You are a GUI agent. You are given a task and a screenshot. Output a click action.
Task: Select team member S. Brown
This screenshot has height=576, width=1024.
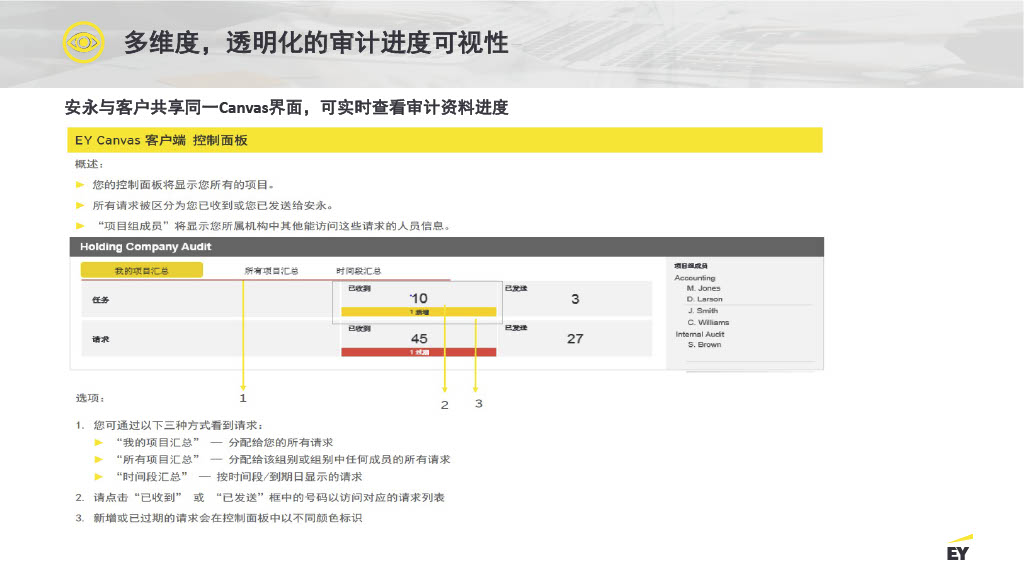click(705, 345)
